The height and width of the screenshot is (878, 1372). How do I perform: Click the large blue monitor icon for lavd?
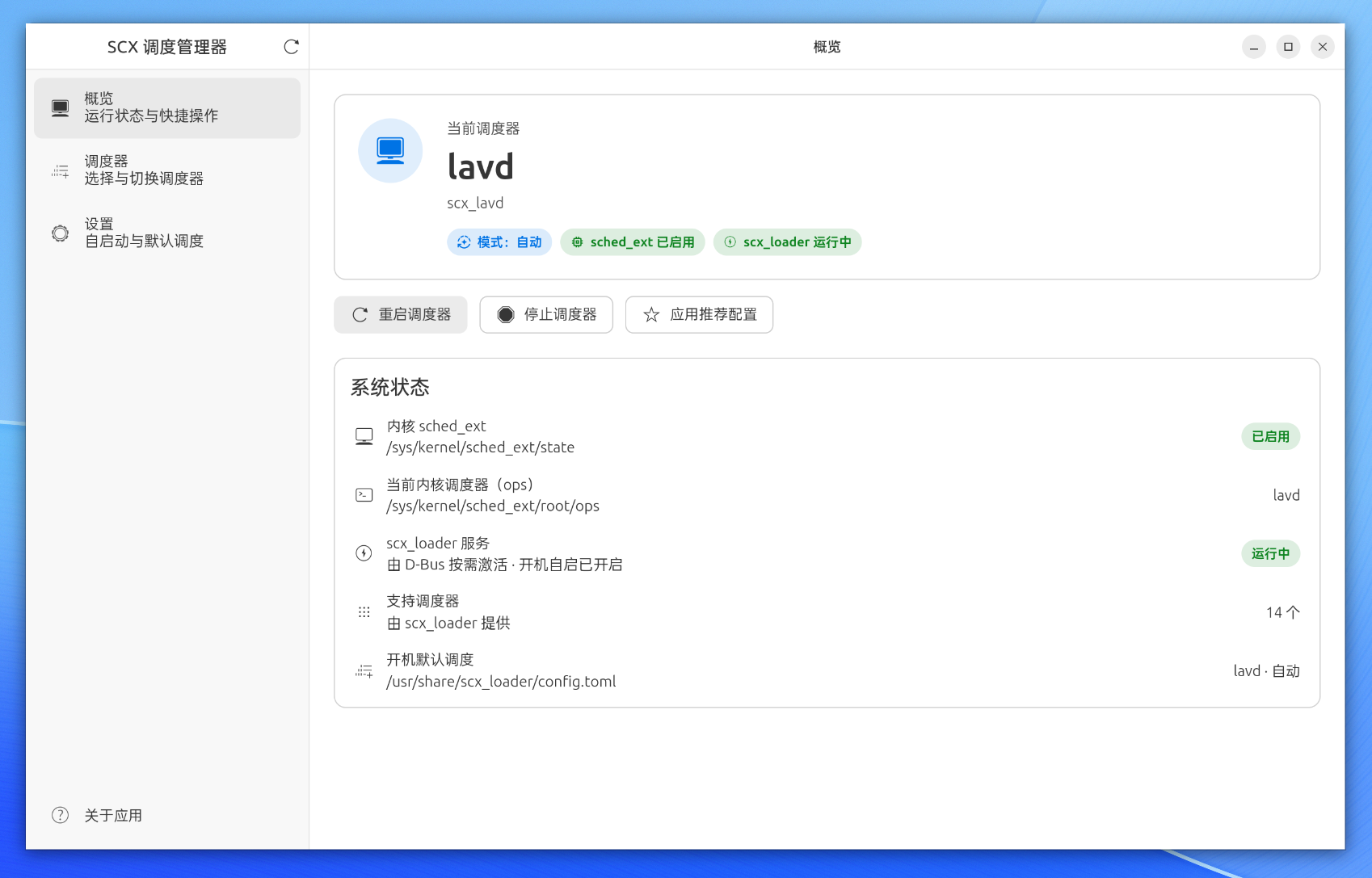pos(390,151)
